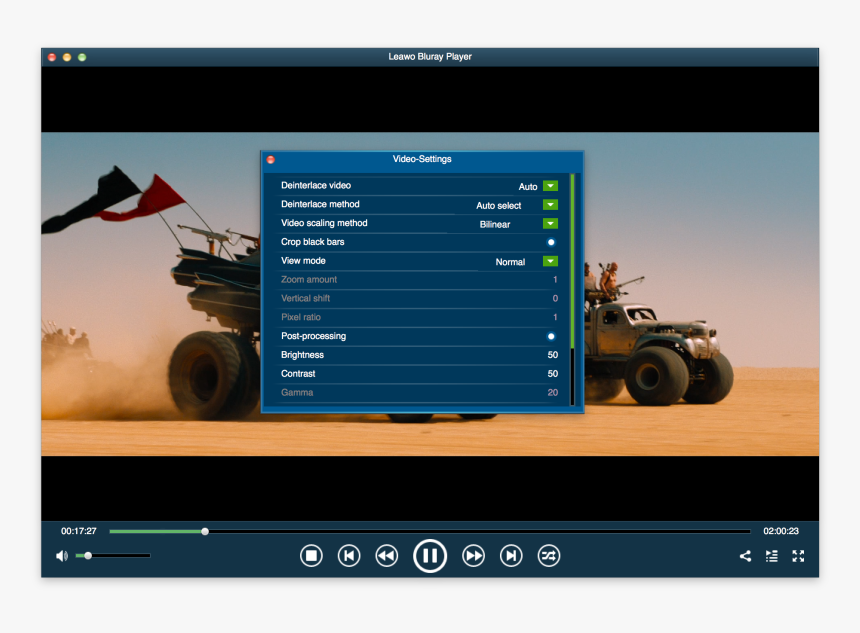Click the playback progress bar handle

point(205,531)
